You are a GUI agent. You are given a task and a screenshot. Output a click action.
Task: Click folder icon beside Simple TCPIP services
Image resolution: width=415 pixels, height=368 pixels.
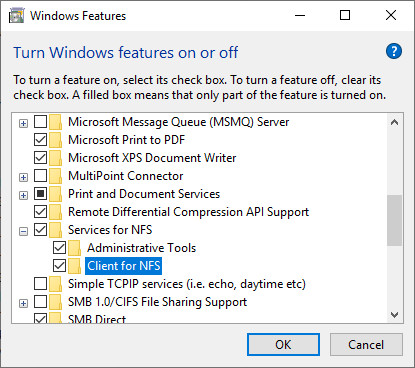pyautogui.click(x=55, y=284)
